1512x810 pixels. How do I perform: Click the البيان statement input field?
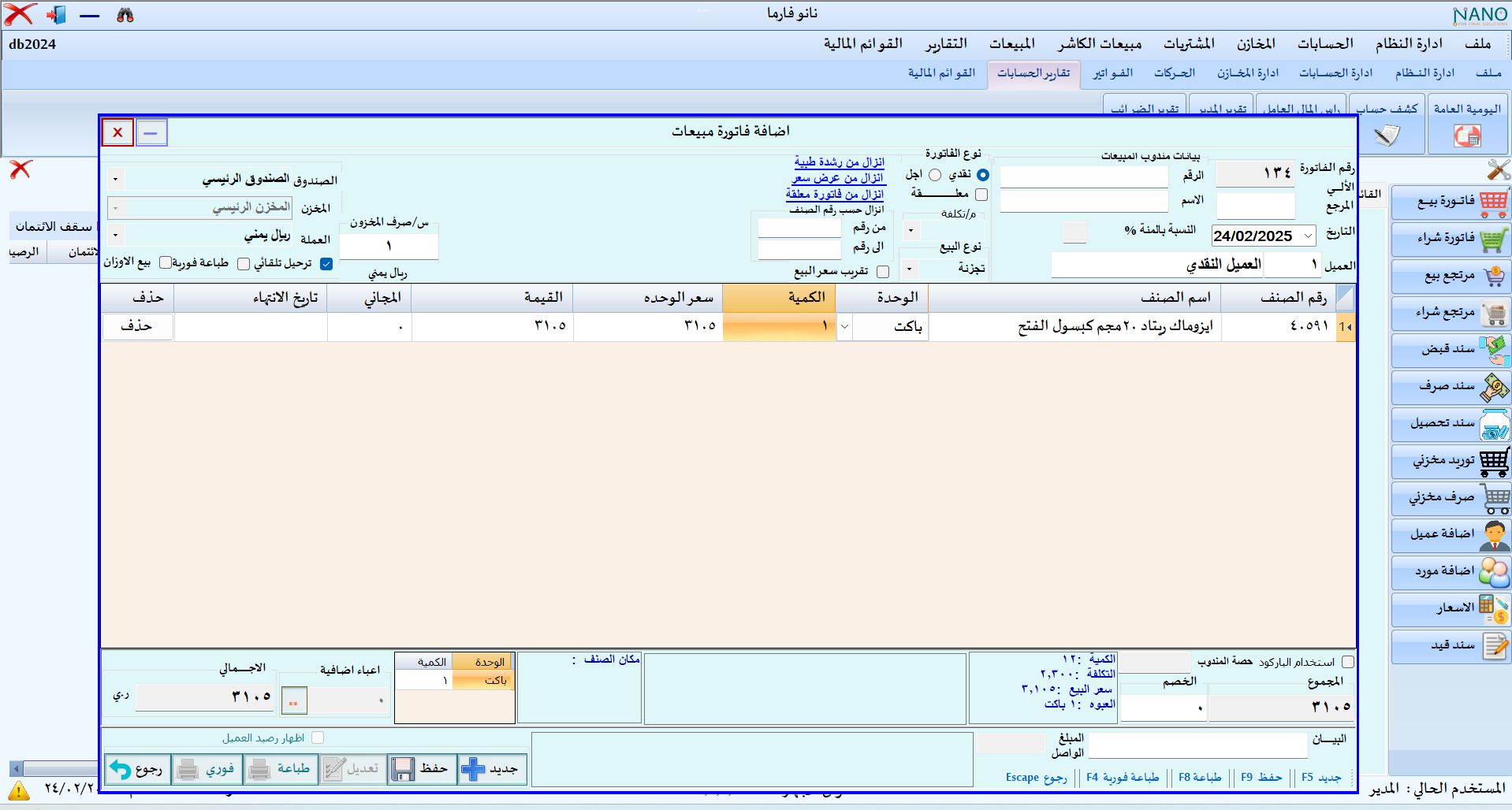point(1197,744)
